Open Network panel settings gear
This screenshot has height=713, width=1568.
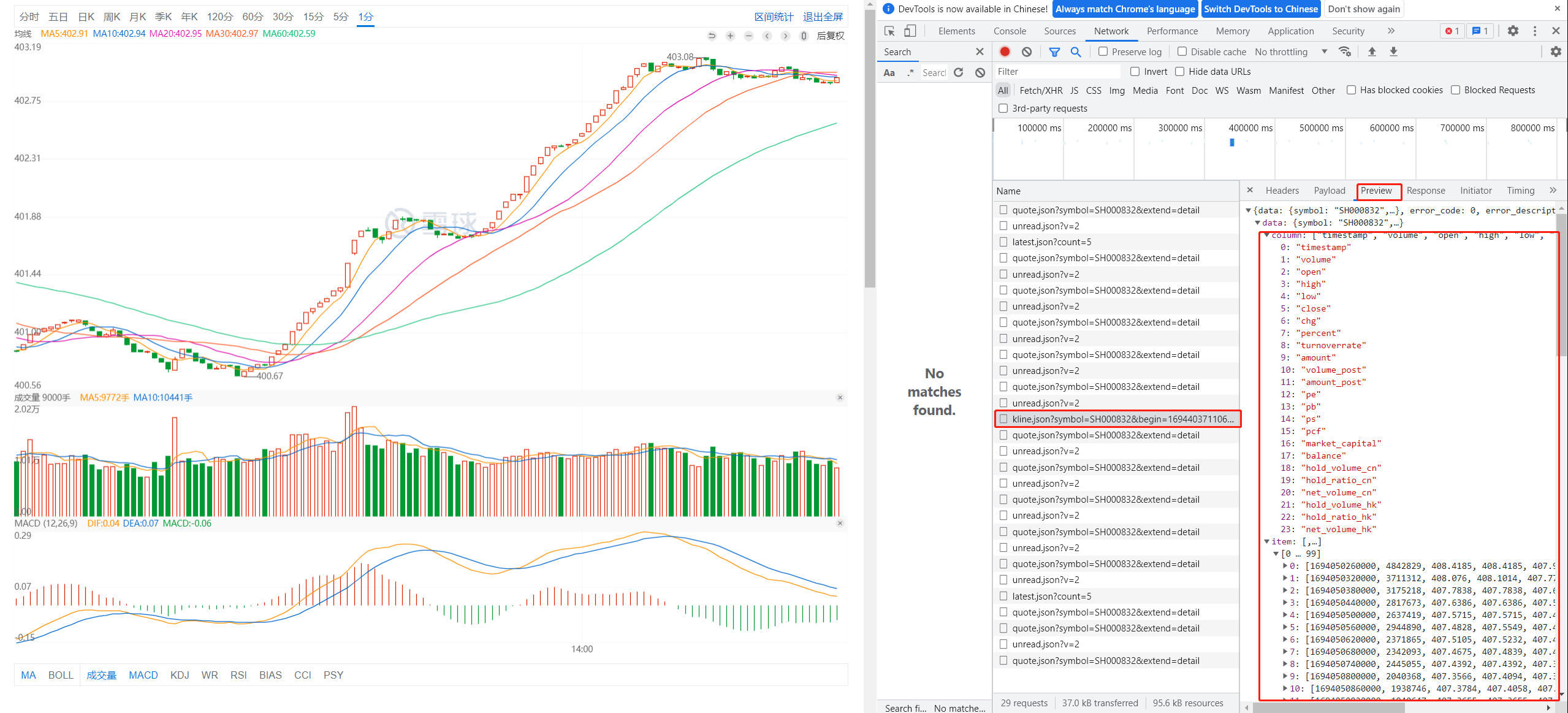pos(1556,51)
